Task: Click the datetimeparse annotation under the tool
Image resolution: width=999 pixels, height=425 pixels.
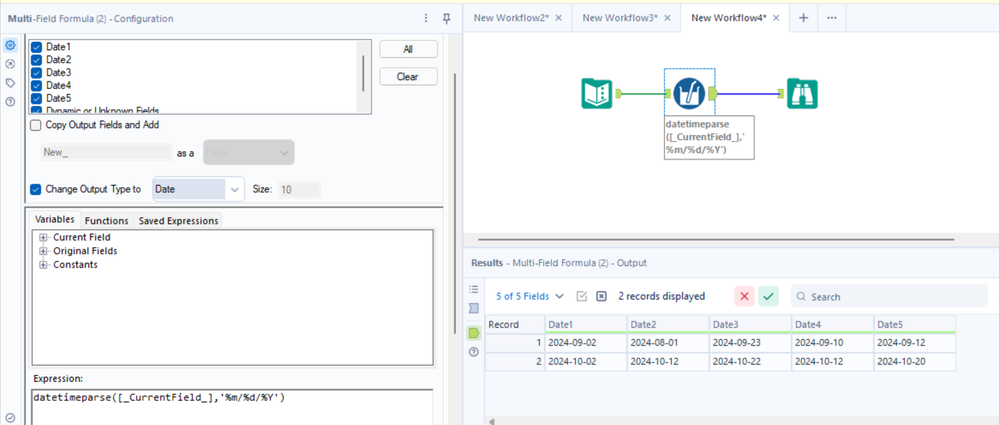Action: click(708, 137)
